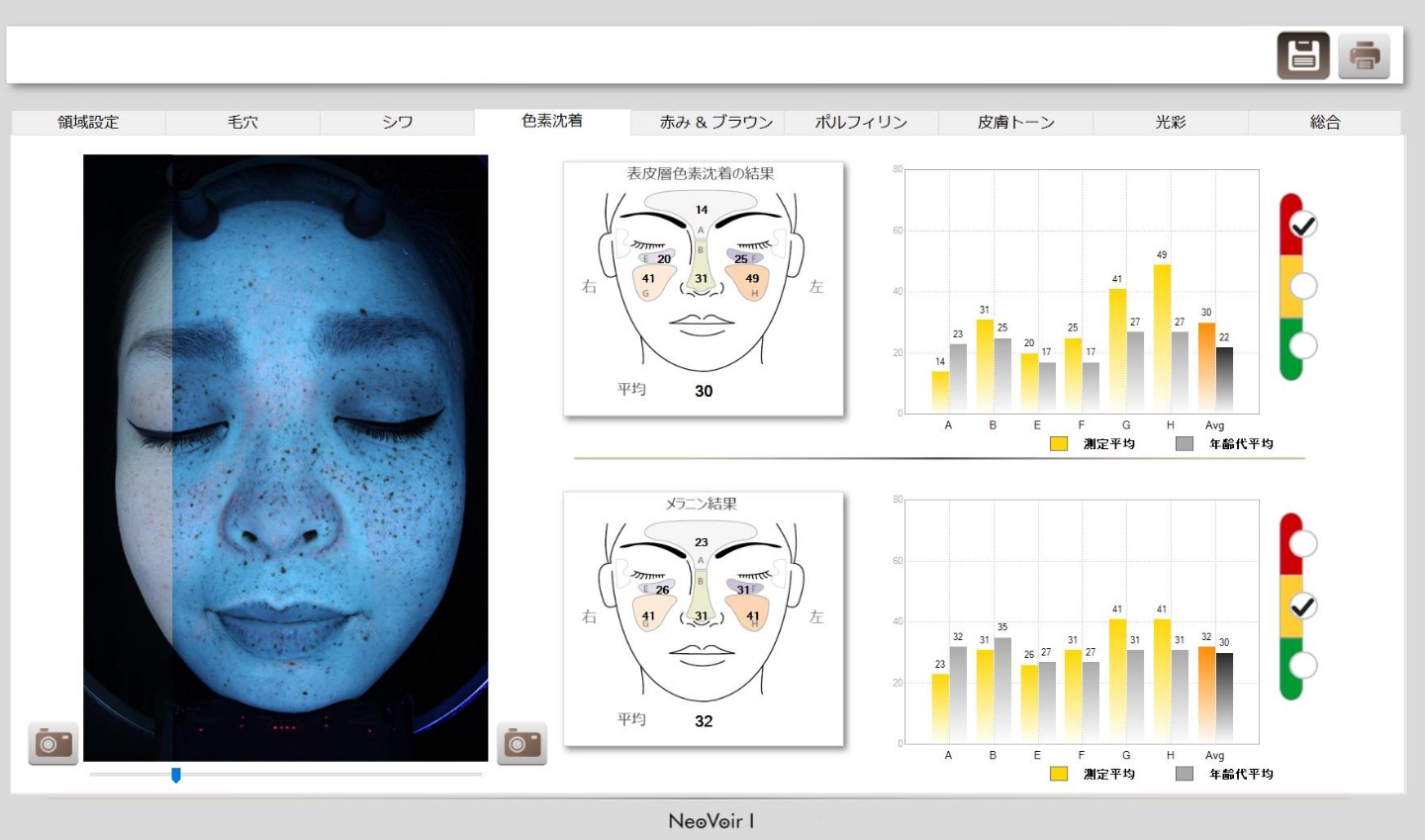Viewport: 1425px width, 840px height.
Task: Go to the 皮膚トーン tab
Action: [x=1016, y=123]
